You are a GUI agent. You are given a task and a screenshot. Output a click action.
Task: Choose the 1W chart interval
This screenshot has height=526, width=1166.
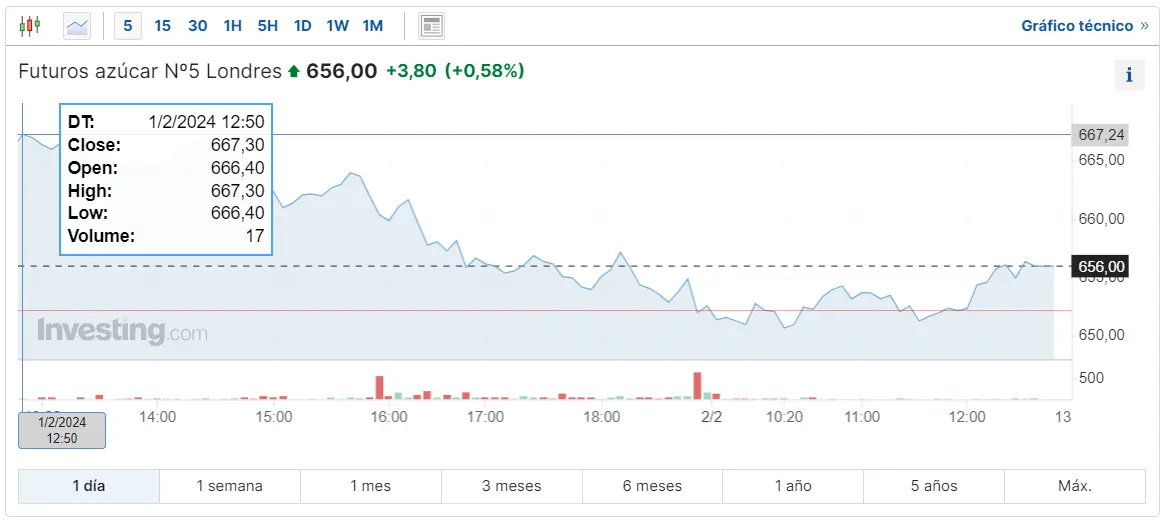[x=338, y=26]
